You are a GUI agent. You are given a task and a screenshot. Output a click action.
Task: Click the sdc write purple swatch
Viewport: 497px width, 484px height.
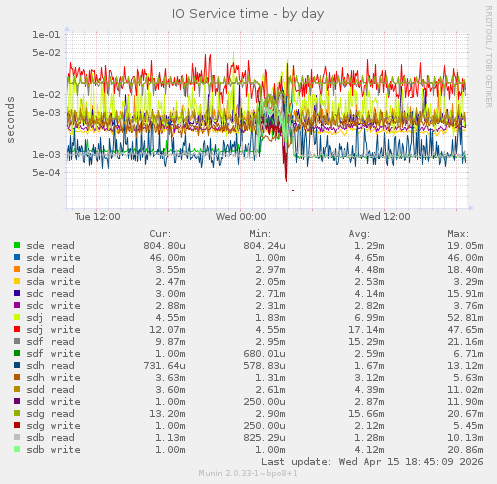point(17,305)
